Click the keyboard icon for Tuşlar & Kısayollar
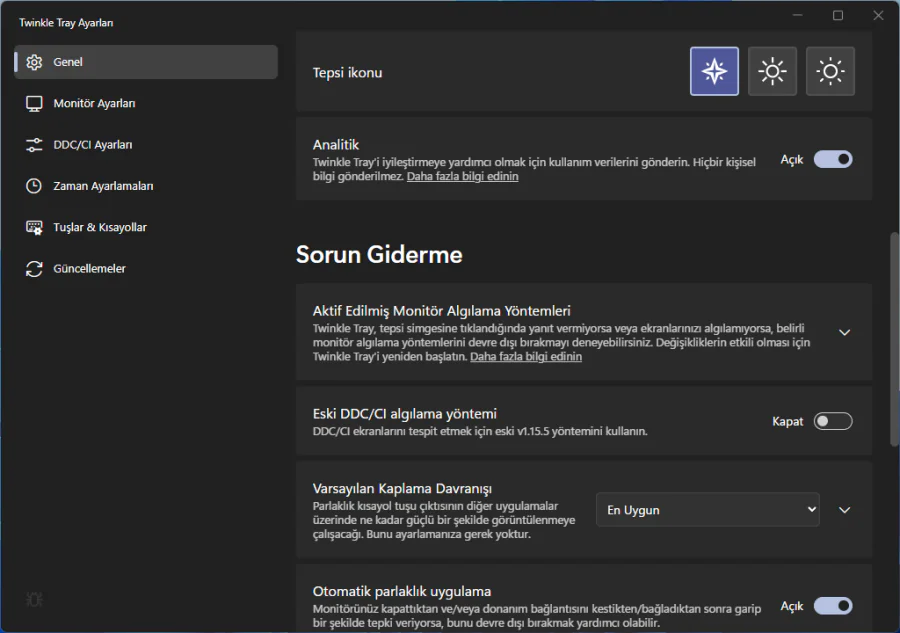This screenshot has height=633, width=900. 34,227
